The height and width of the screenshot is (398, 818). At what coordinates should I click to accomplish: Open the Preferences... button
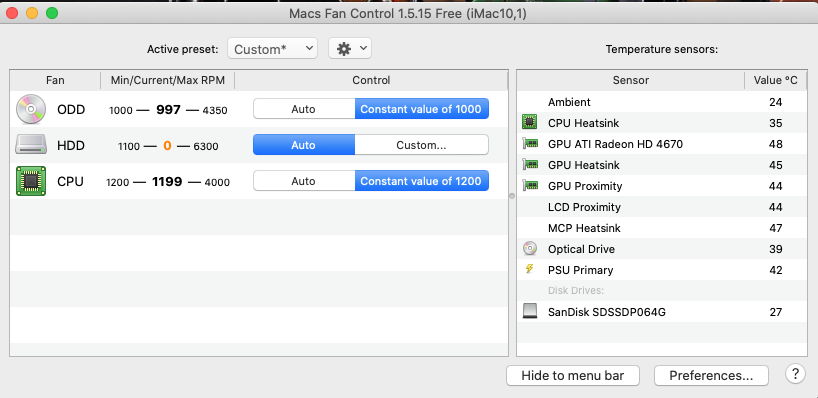pyautogui.click(x=711, y=375)
